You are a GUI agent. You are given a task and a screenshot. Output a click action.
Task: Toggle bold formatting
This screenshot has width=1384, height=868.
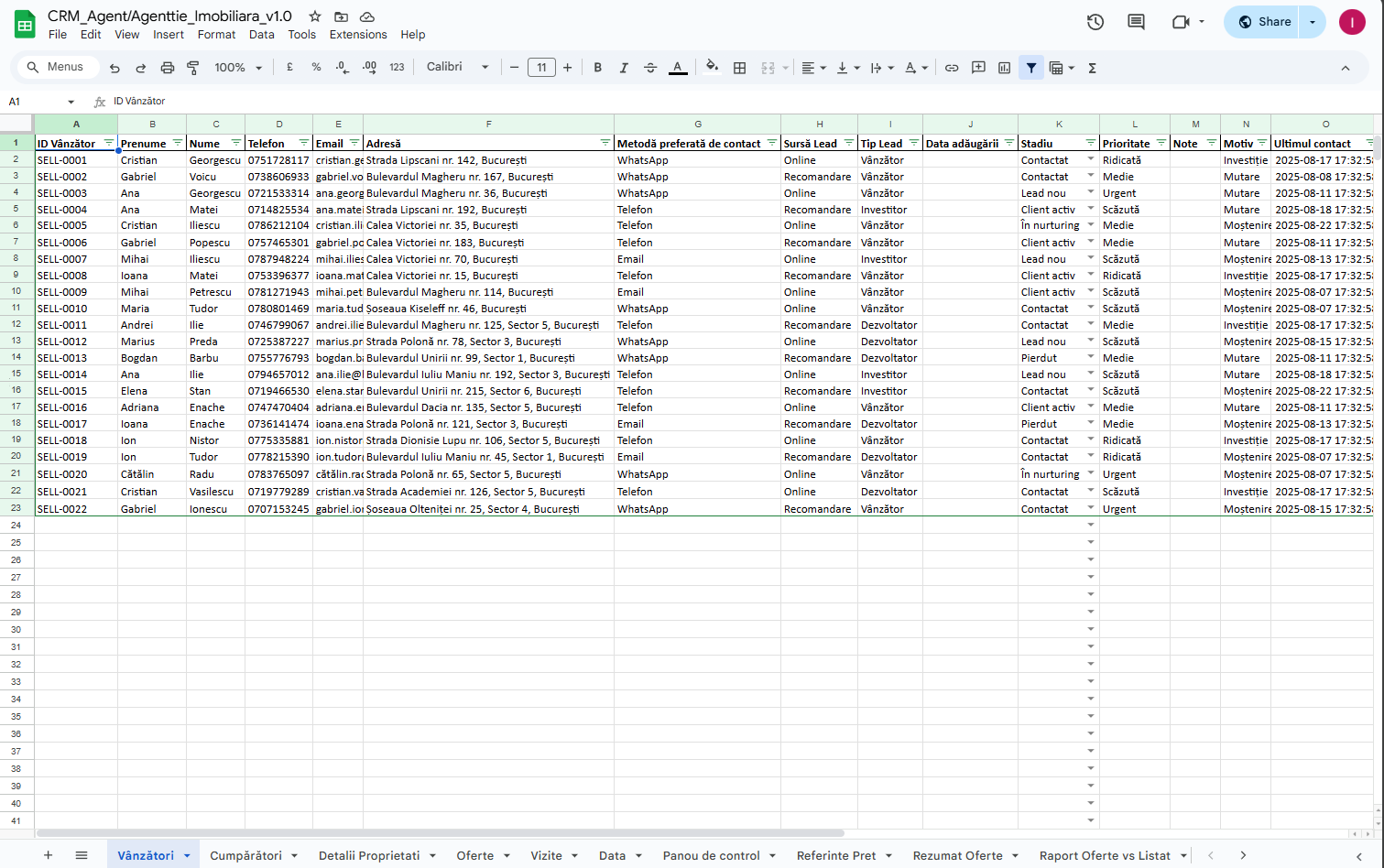tap(598, 68)
